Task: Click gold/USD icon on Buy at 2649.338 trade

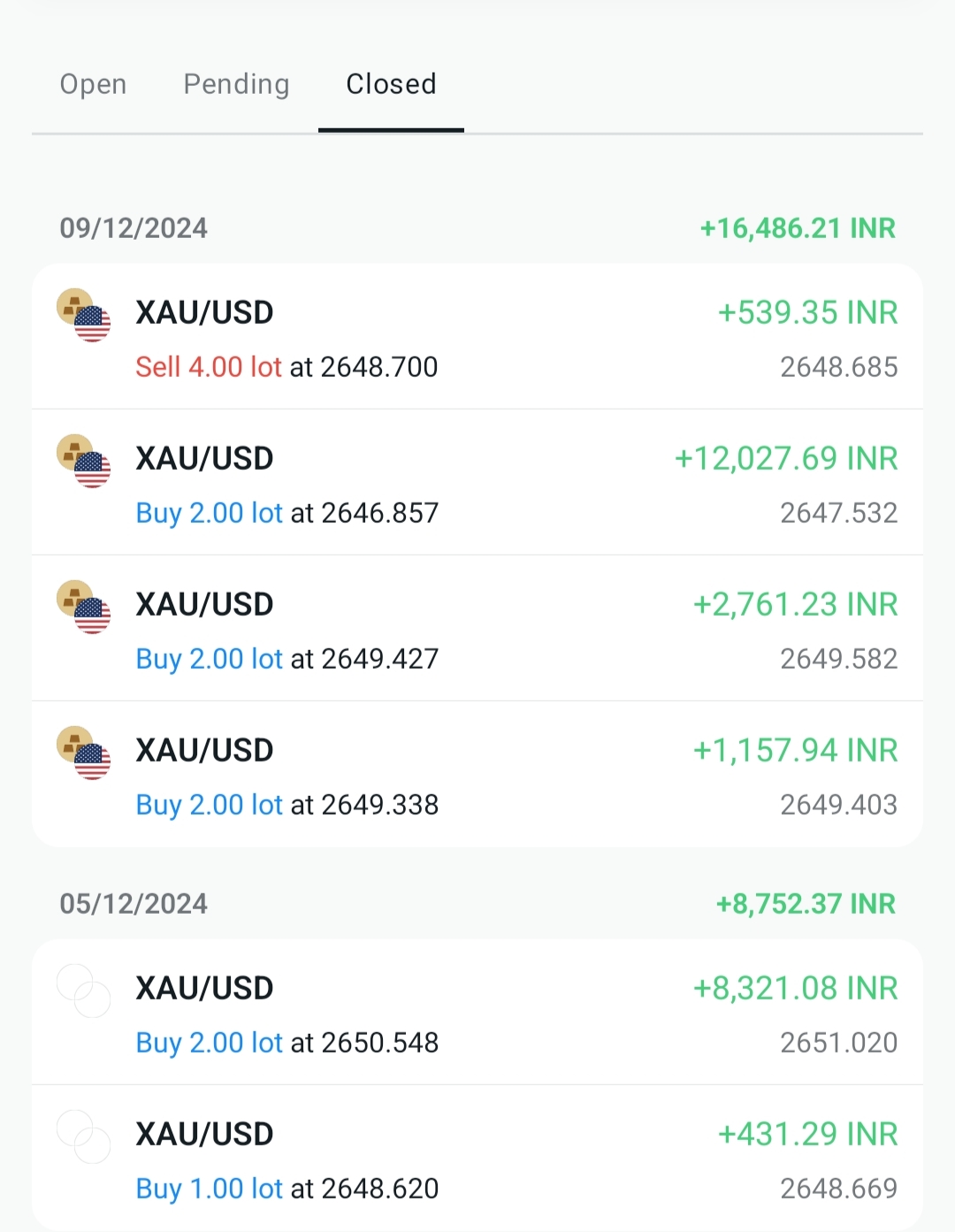Action: coord(84,753)
